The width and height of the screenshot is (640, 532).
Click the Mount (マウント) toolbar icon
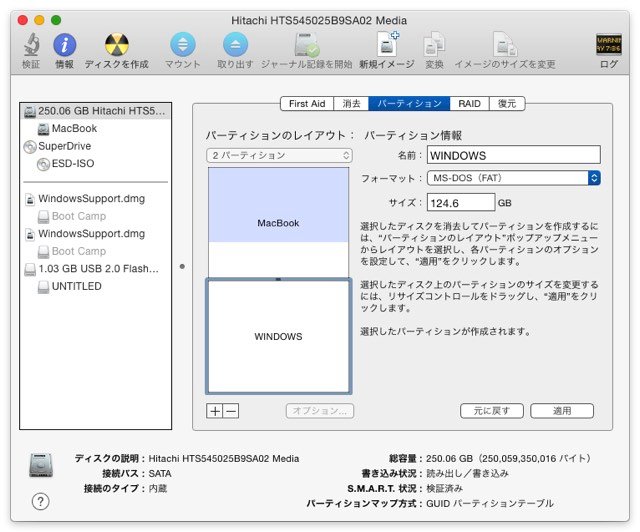tap(182, 45)
